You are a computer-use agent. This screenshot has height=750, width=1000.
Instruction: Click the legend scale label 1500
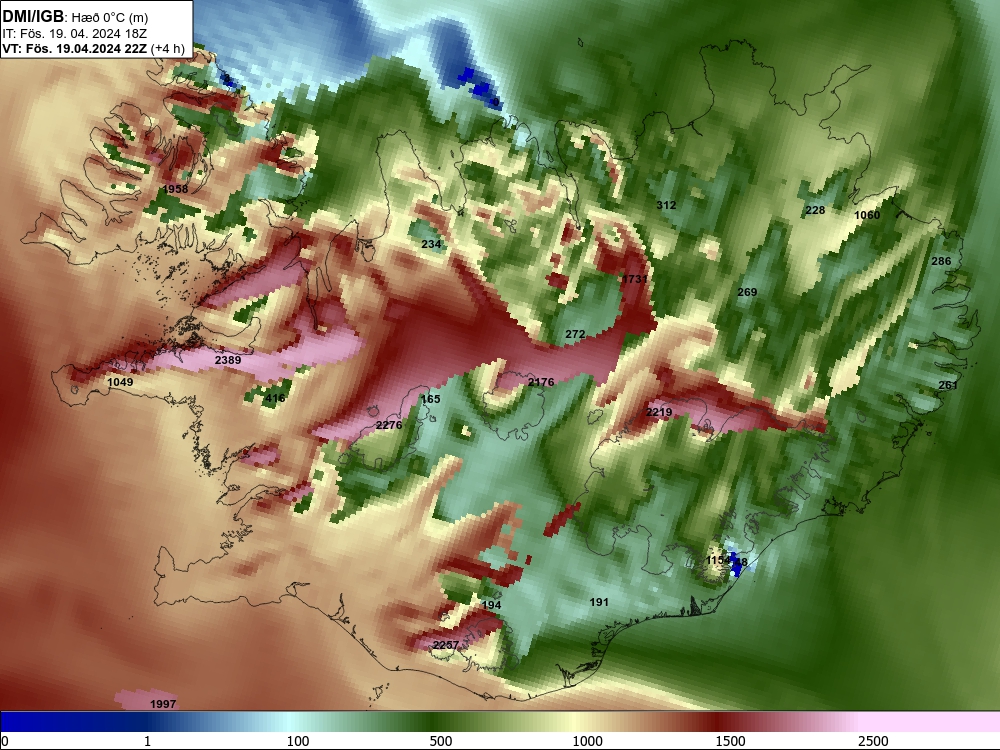pyautogui.click(x=730, y=741)
